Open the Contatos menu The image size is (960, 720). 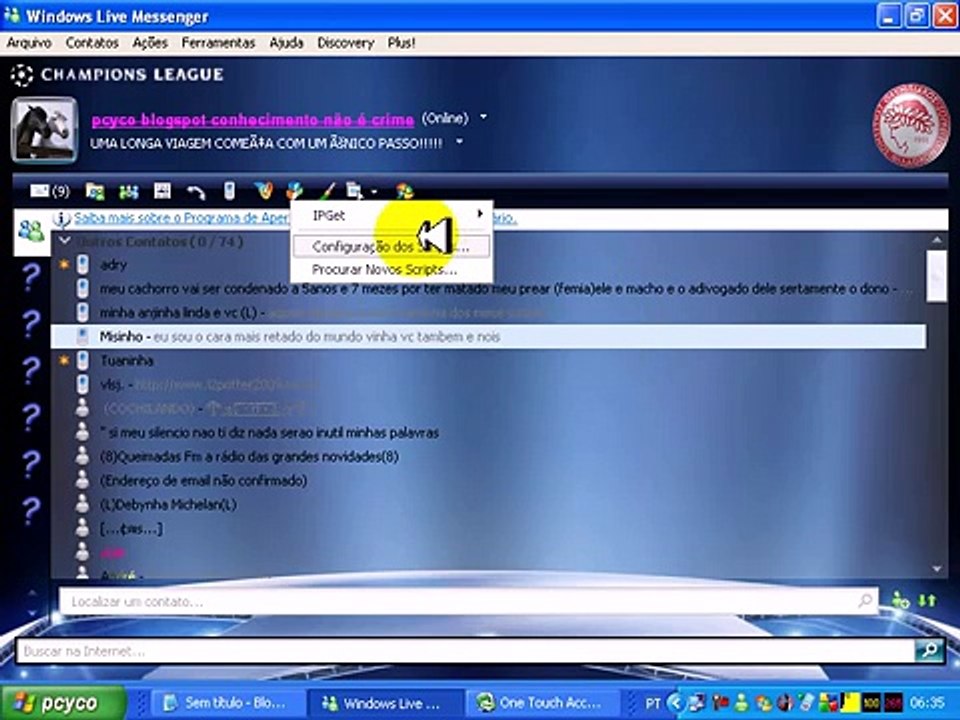[92, 43]
